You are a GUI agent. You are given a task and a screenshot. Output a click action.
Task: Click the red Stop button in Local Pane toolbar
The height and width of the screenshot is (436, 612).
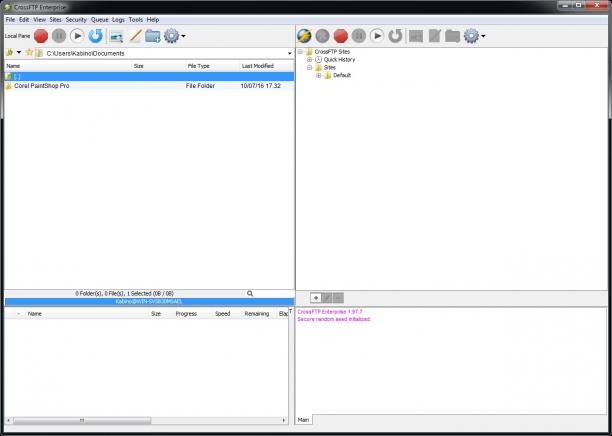(41, 36)
